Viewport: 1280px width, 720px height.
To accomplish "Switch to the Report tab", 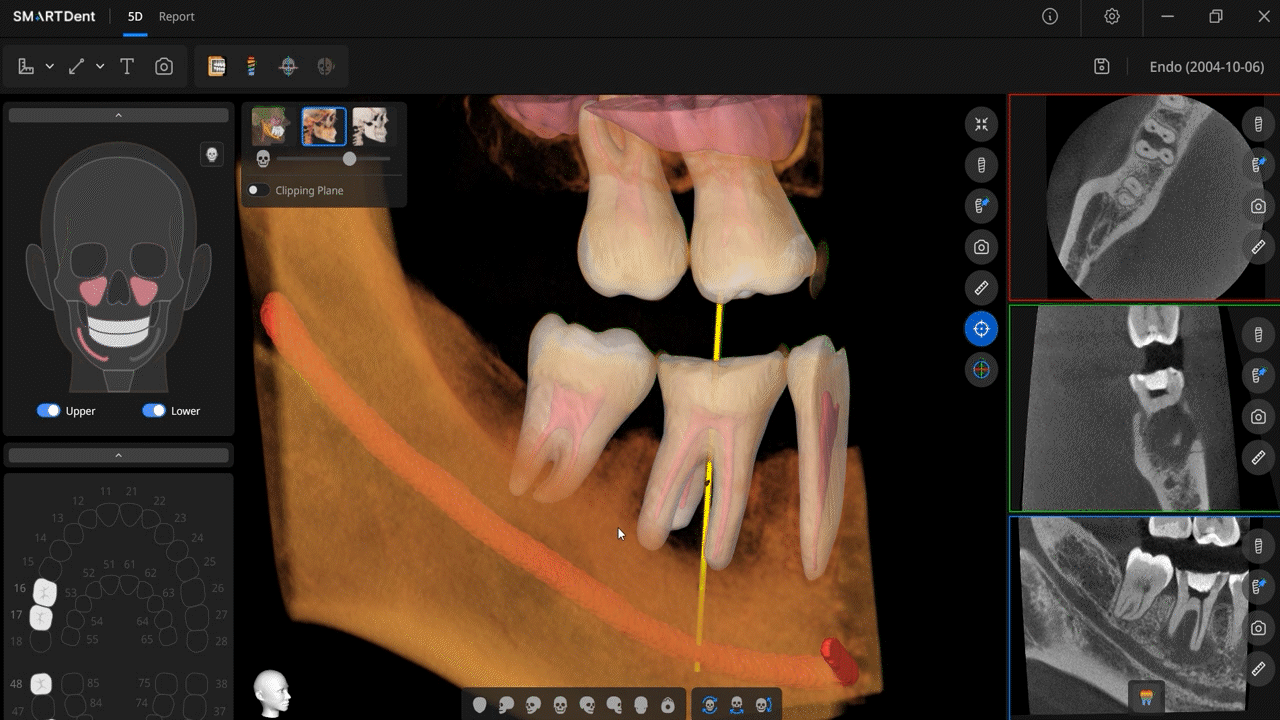I will point(177,17).
